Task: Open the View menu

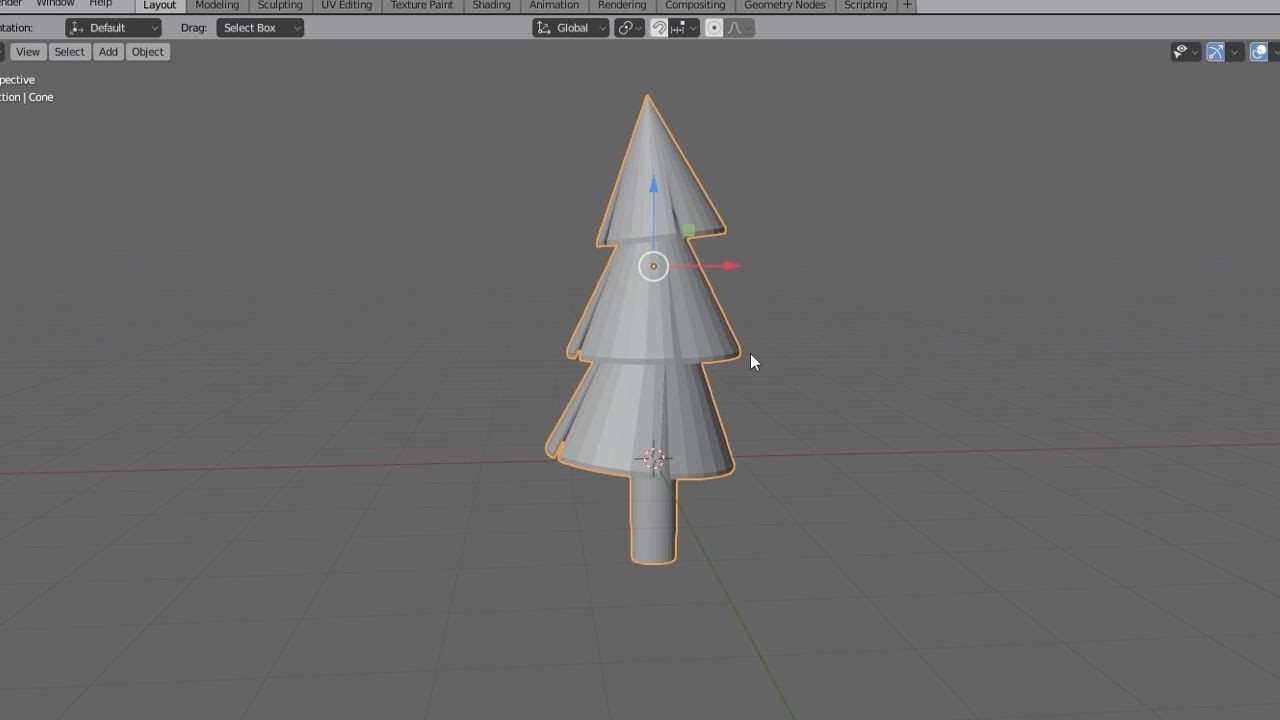Action: click(x=28, y=52)
